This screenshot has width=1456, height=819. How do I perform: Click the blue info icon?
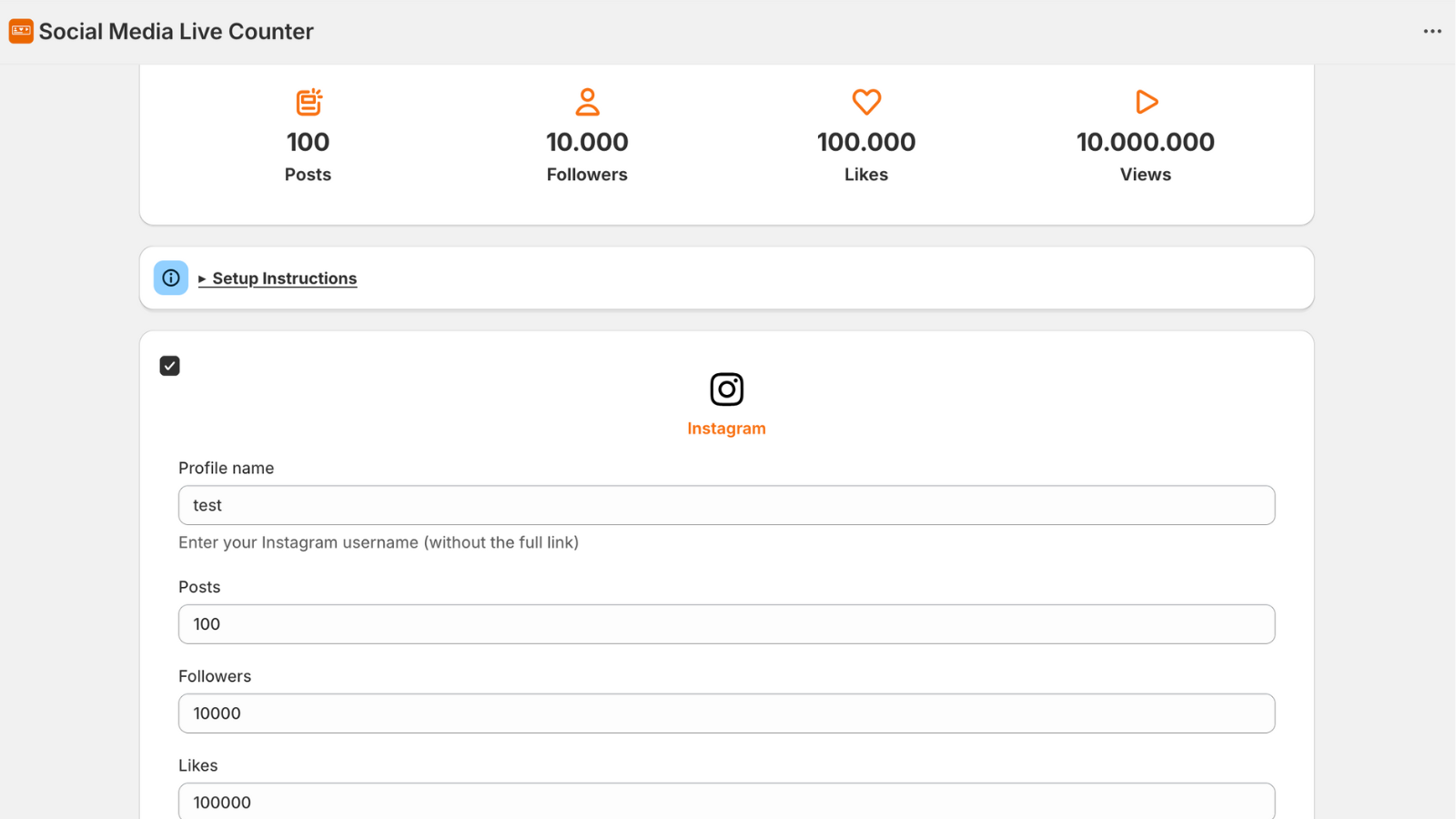click(x=171, y=278)
